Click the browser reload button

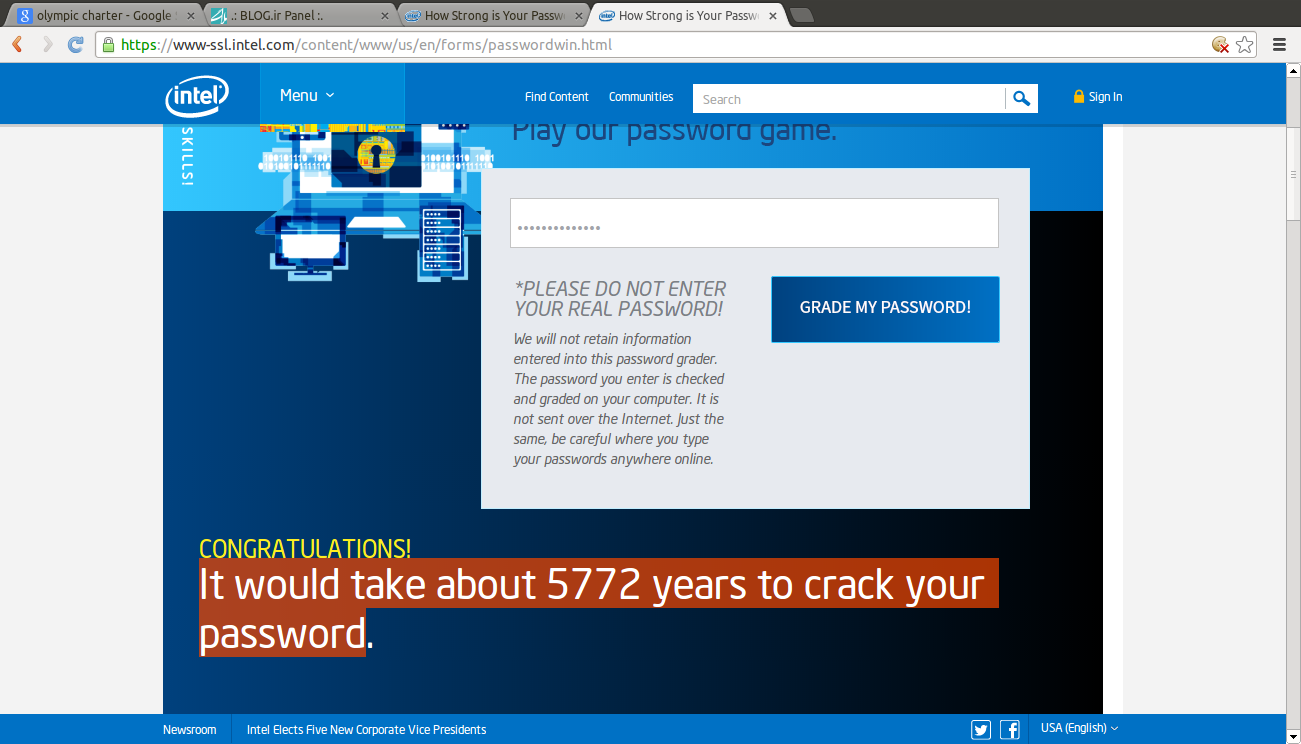pos(75,44)
